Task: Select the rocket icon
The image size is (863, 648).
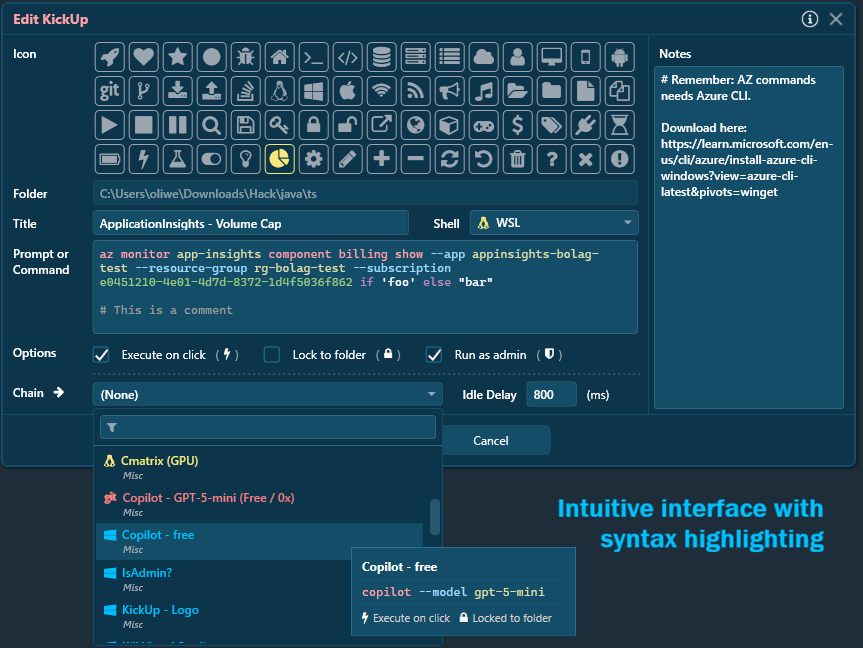Action: 111,57
